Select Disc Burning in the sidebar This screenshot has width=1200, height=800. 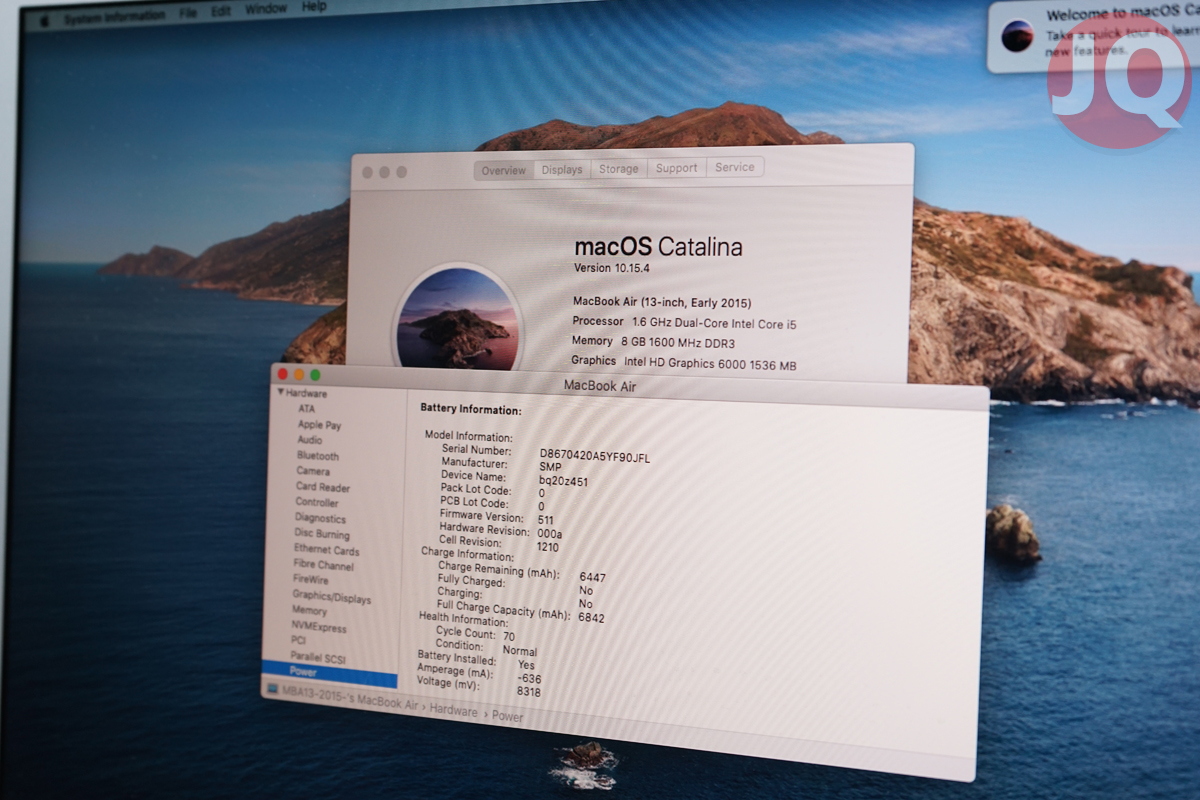(x=322, y=534)
